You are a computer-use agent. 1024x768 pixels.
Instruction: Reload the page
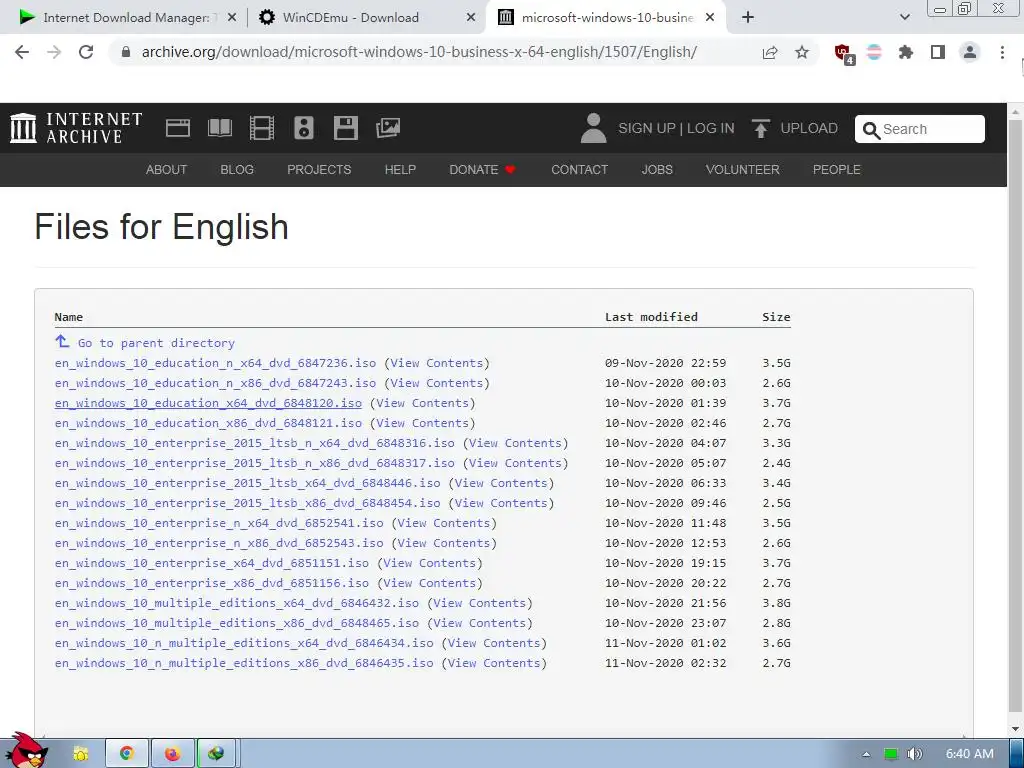[86, 52]
